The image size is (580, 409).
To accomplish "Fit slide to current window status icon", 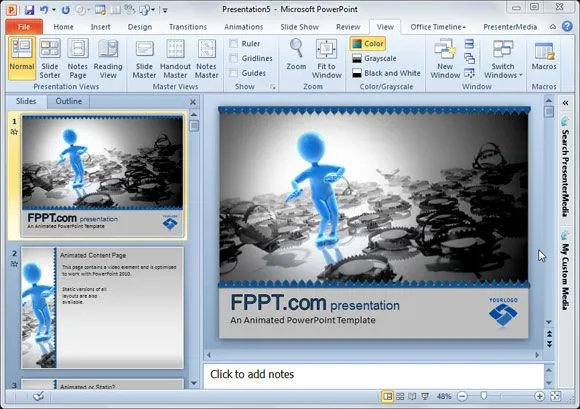I will pyautogui.click(x=555, y=396).
